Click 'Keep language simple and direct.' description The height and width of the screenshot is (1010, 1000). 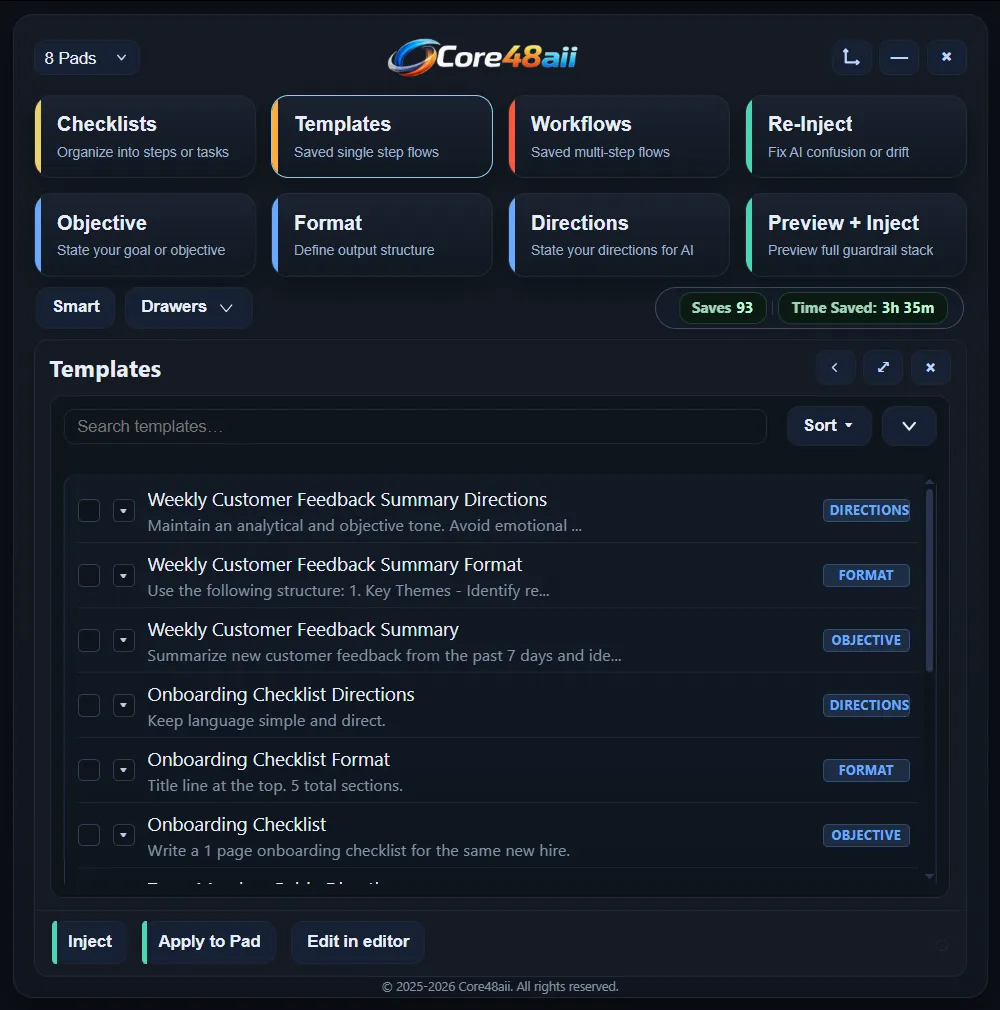[x=266, y=721]
